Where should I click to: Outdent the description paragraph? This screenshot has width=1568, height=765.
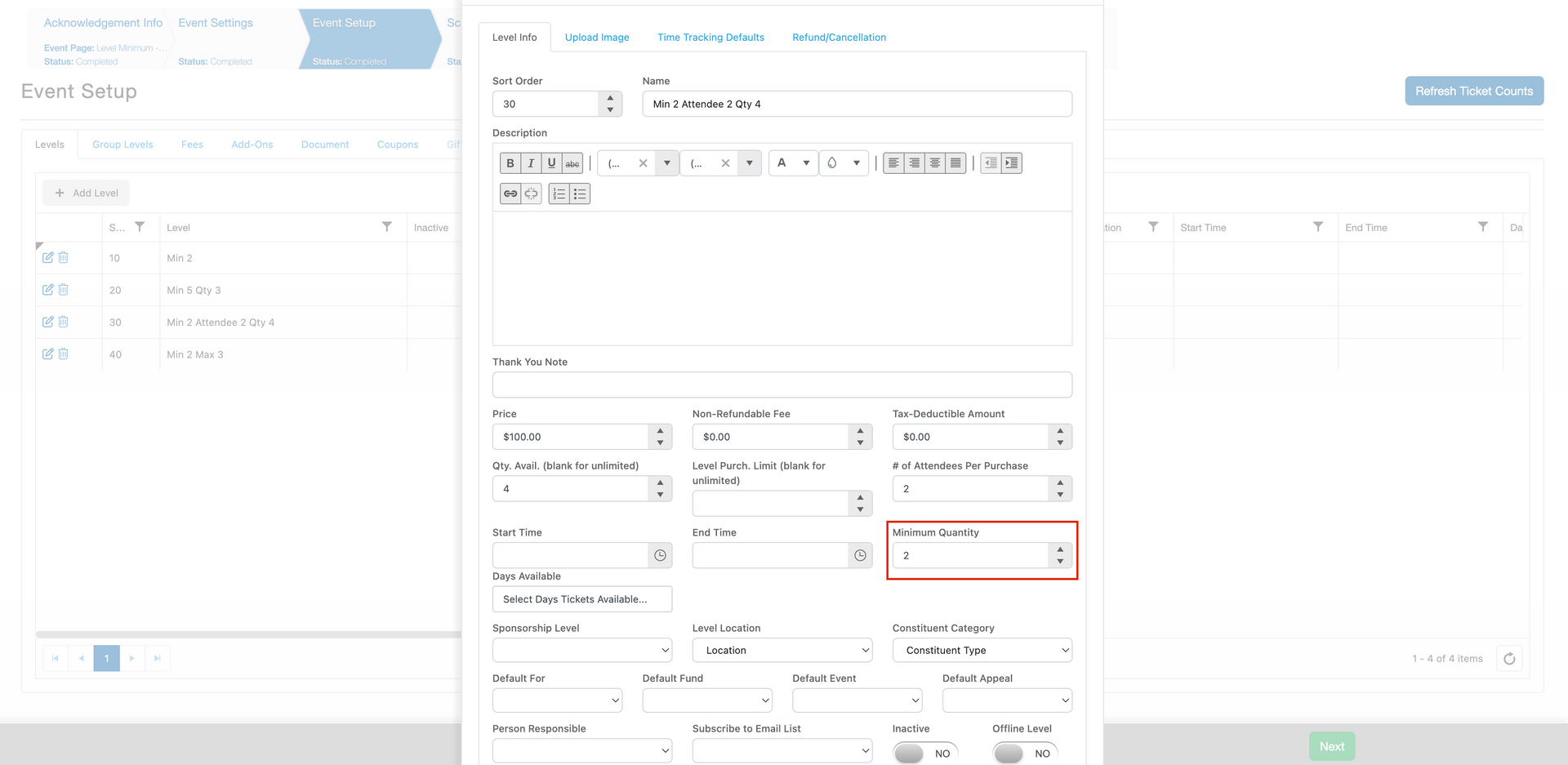click(991, 163)
